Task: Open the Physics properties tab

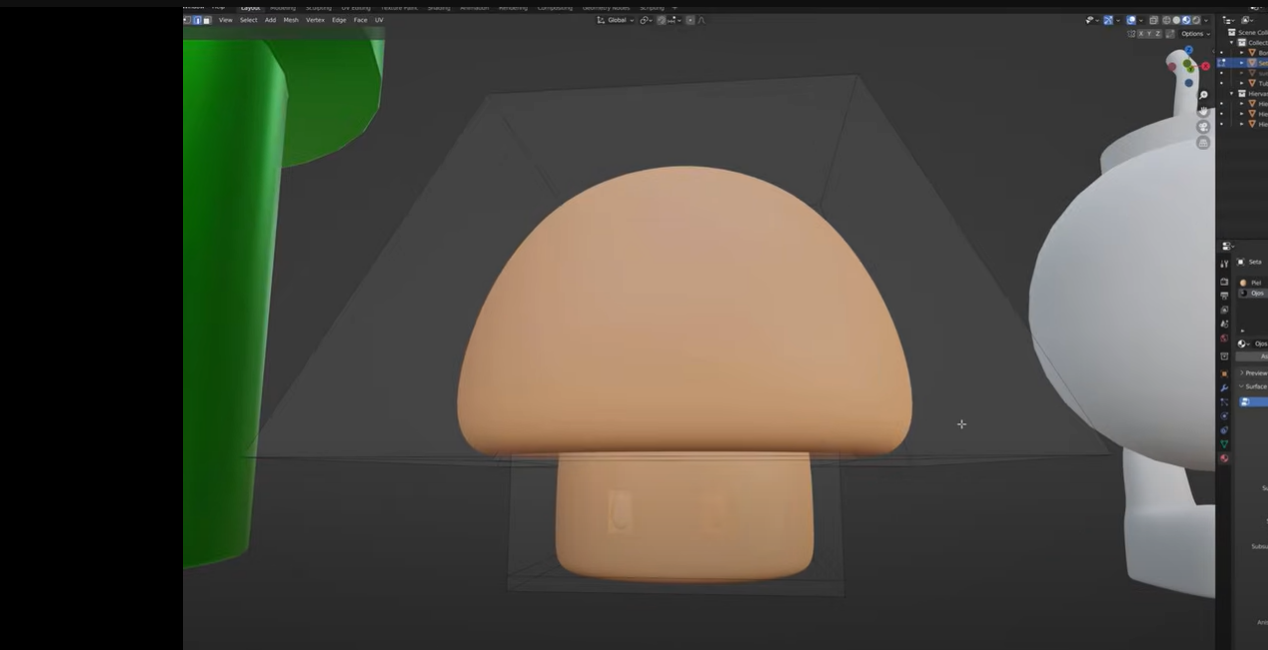Action: pos(1224,416)
